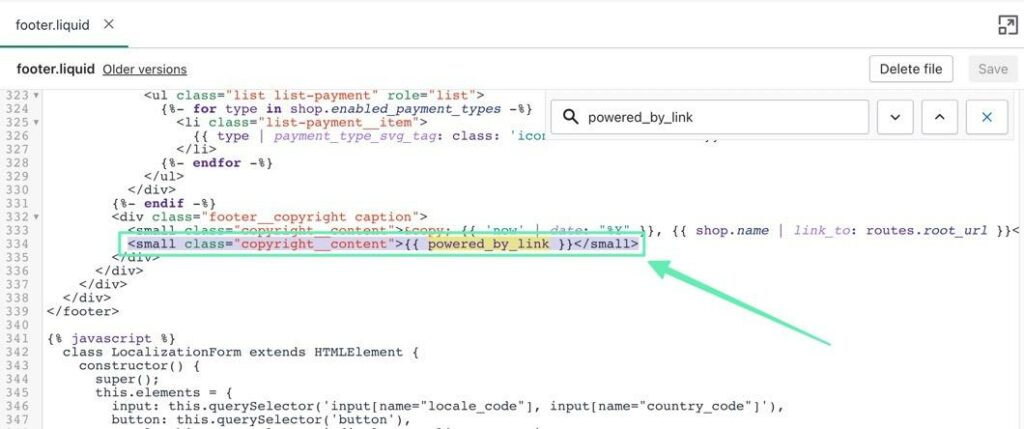1024x429 pixels.
Task: Click the closing </ul> tag line
Action: [x=164, y=176]
